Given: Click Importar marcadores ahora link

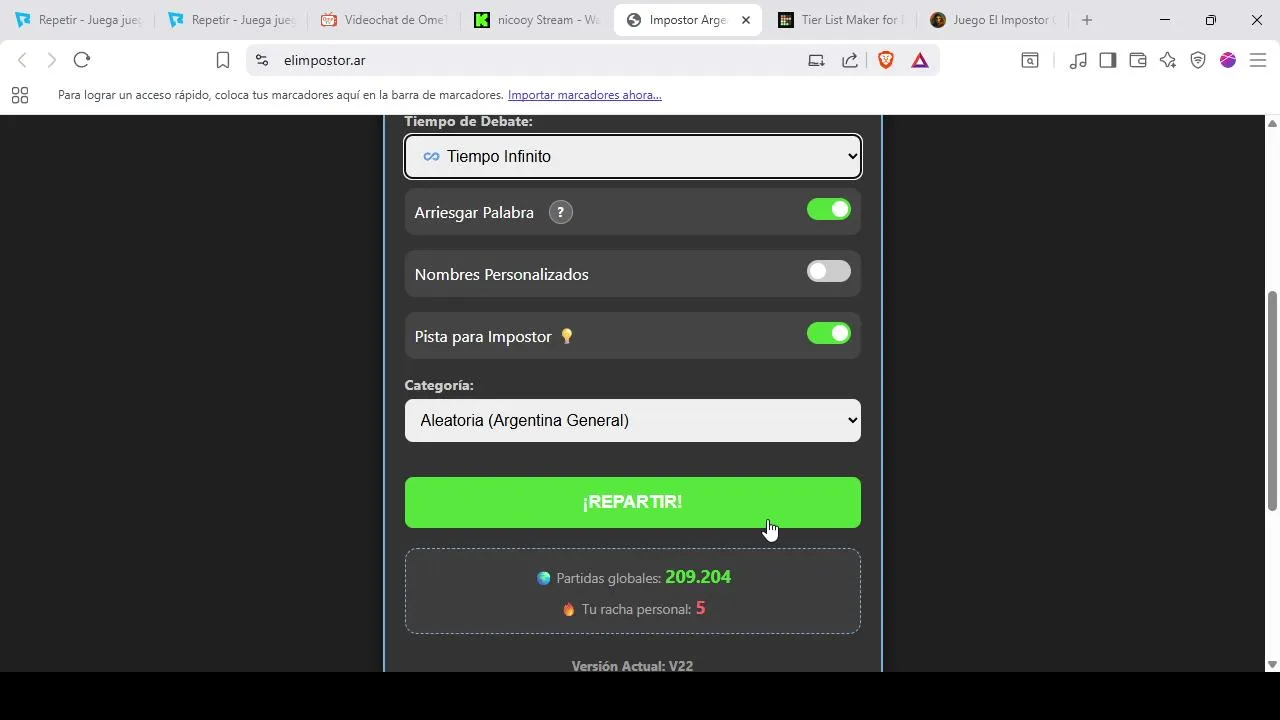Looking at the screenshot, I should 585,95.
